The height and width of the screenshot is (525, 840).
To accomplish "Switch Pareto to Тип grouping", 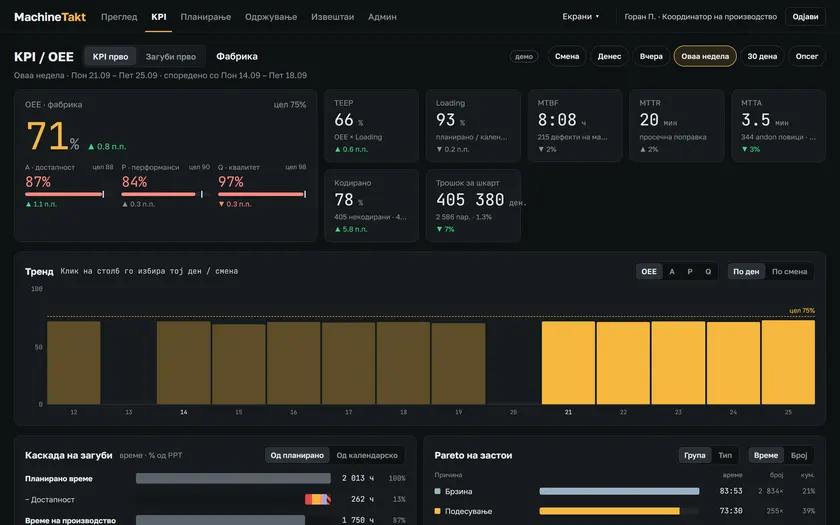I will [x=725, y=455].
